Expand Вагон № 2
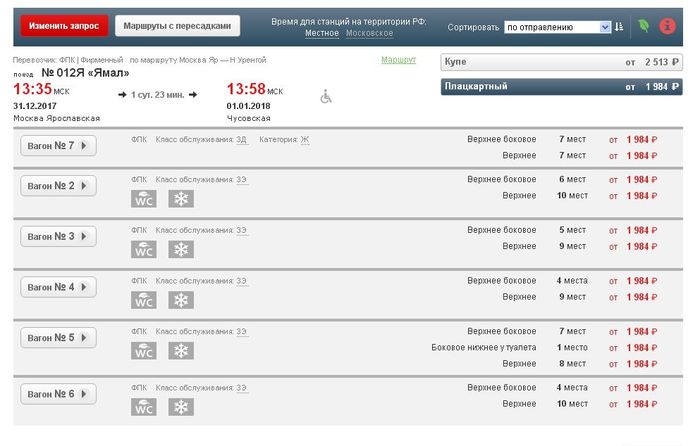 pos(58,186)
